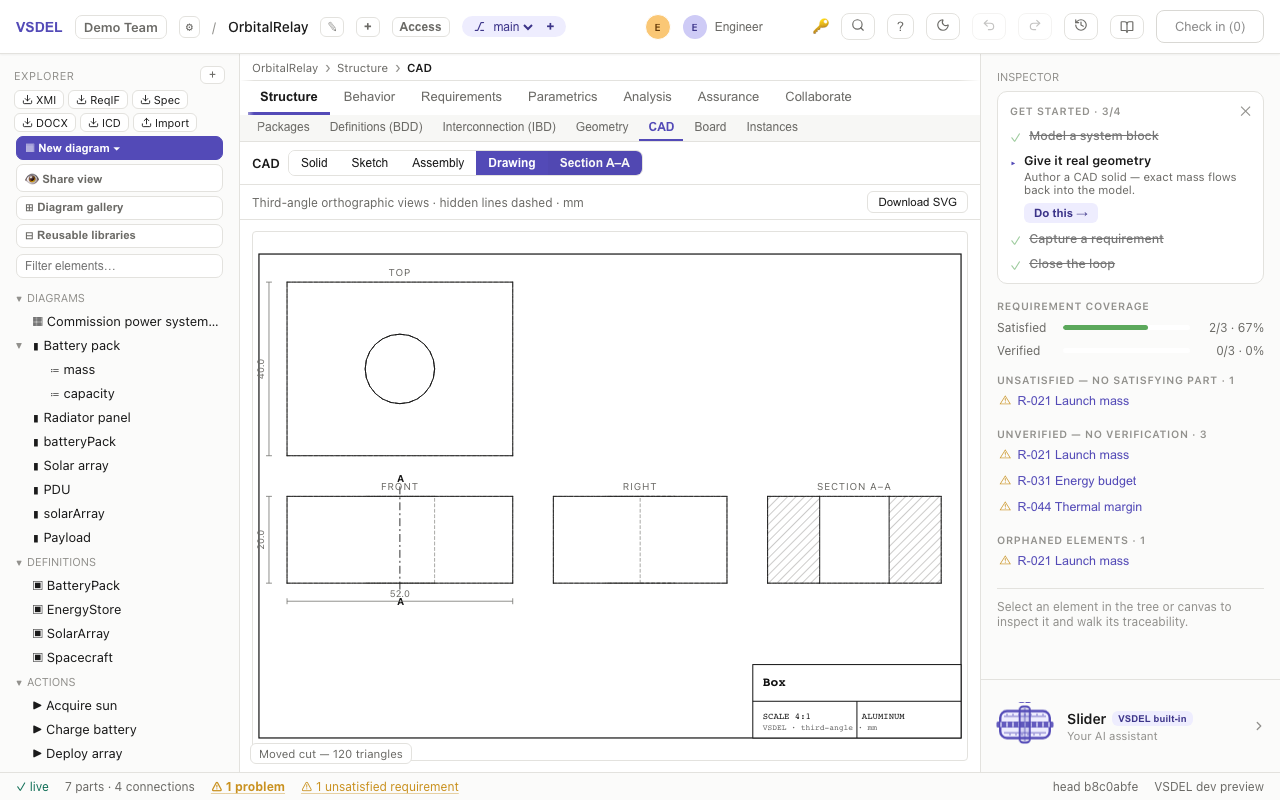Viewport: 1280px width, 800px height.
Task: Switch to the Parametrics tab
Action: (x=562, y=97)
